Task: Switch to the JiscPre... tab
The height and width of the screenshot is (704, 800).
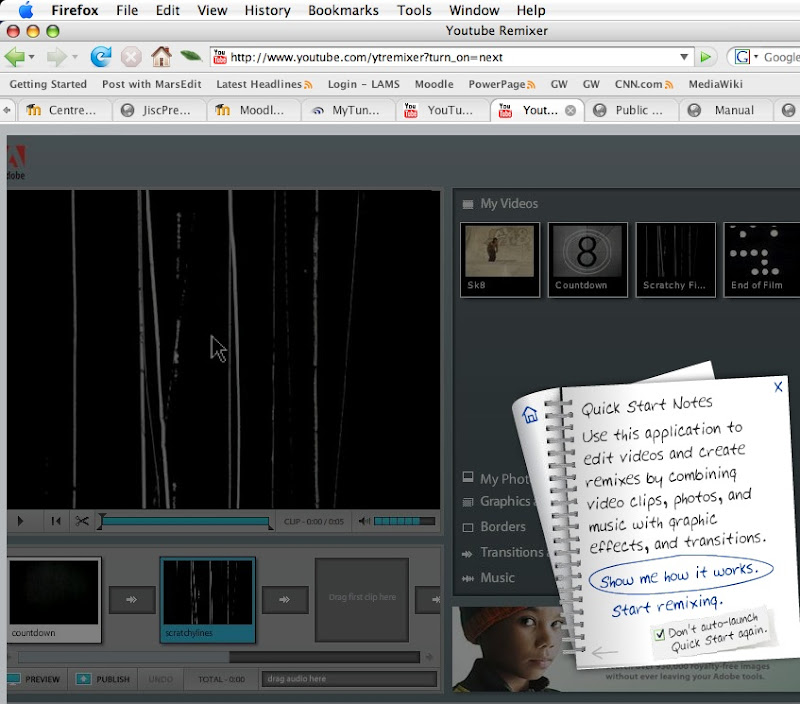Action: point(159,110)
